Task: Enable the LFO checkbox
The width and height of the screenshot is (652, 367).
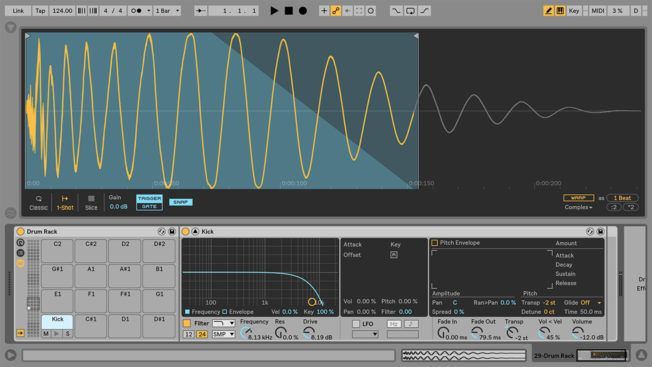Action: point(356,324)
